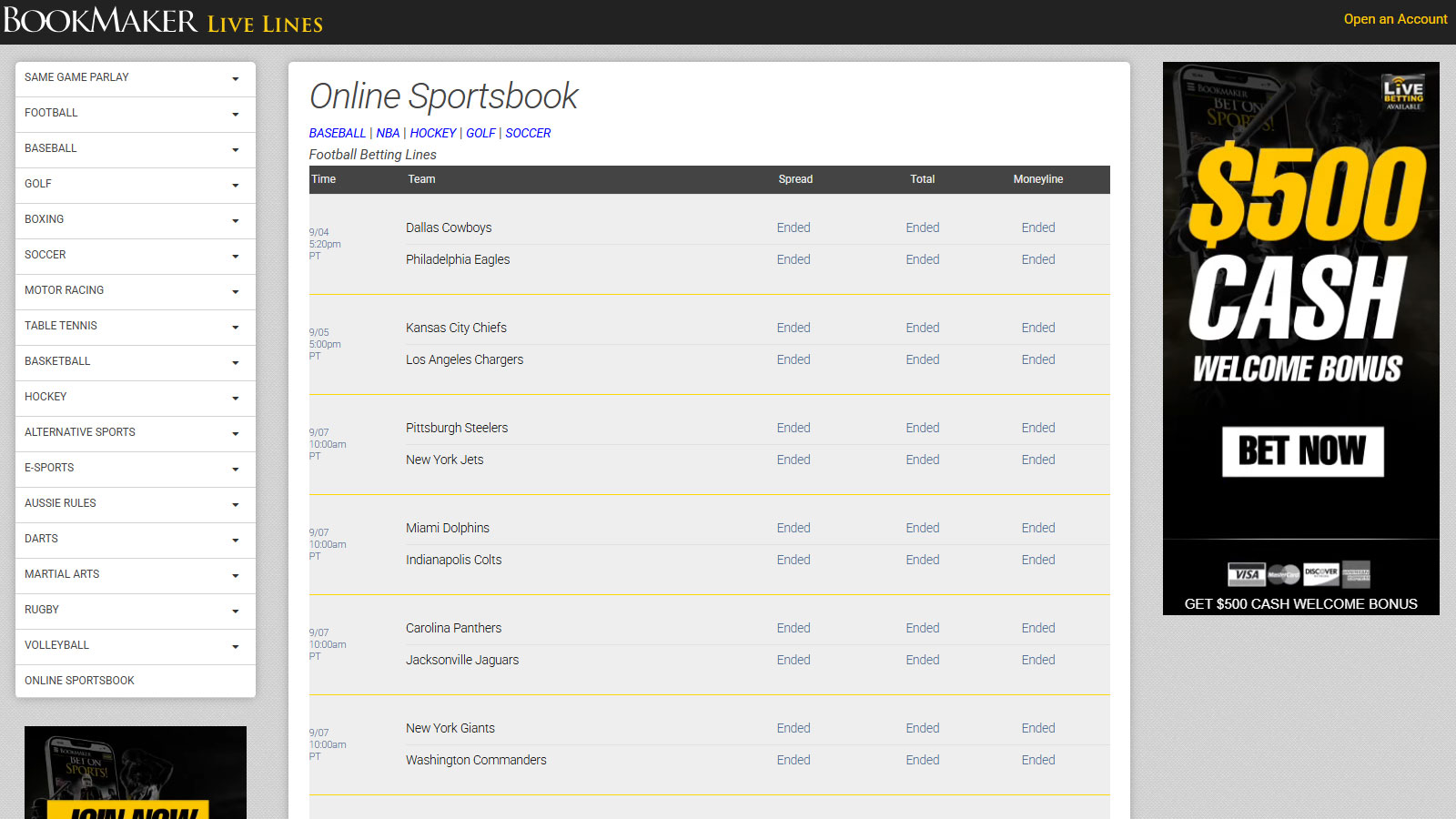The height and width of the screenshot is (819, 1456).
Task: Open the SAME GAME PARLAY dropdown
Action: click(135, 77)
